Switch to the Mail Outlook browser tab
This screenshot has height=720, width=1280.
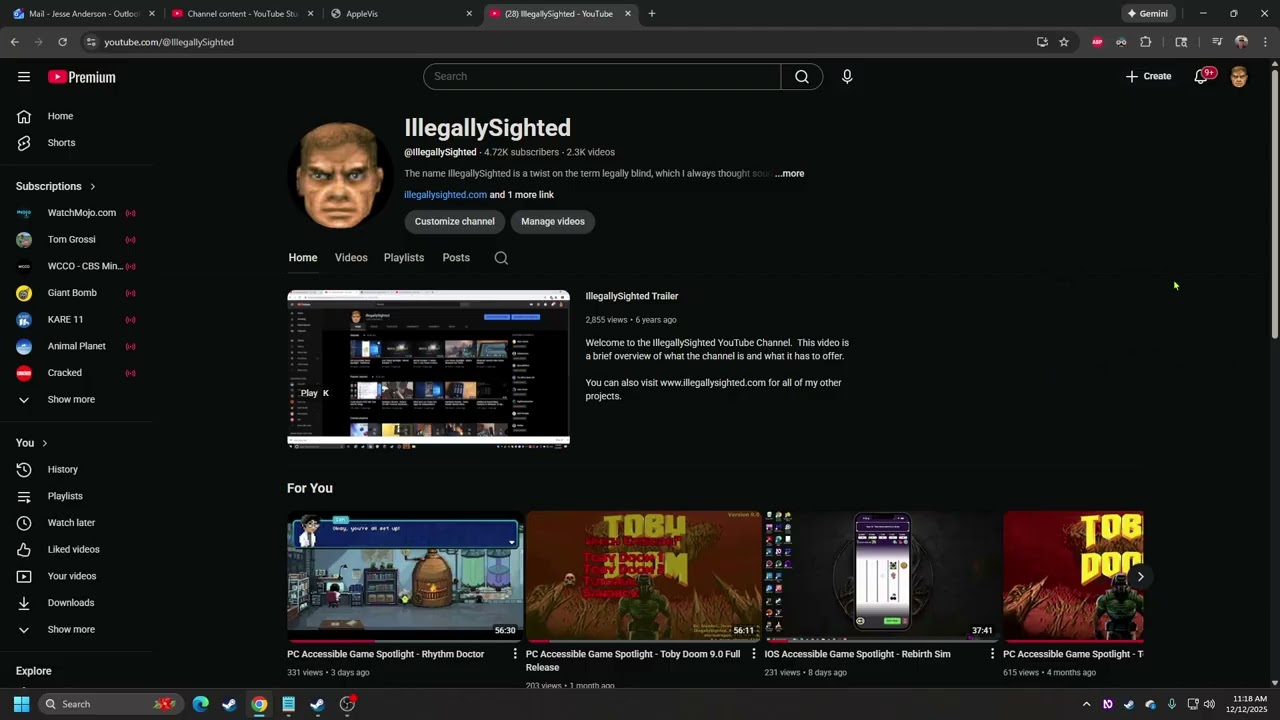pos(84,14)
